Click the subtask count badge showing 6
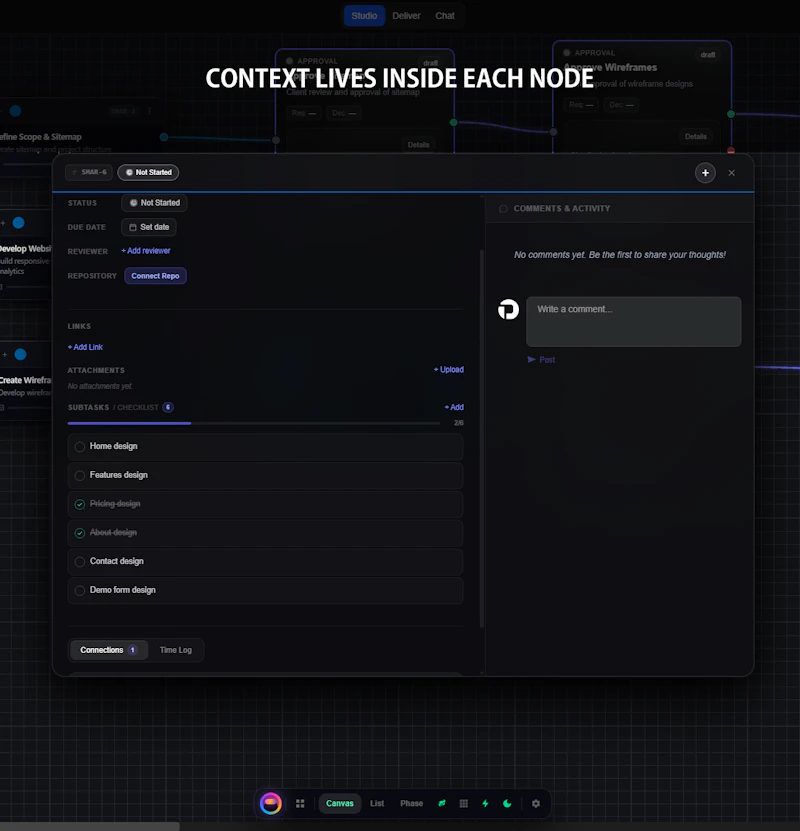 pyautogui.click(x=168, y=407)
